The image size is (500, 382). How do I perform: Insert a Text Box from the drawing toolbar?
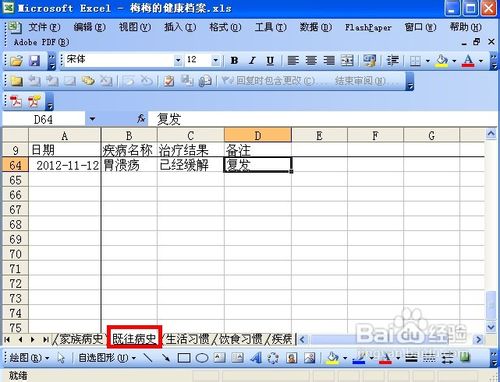(220, 358)
